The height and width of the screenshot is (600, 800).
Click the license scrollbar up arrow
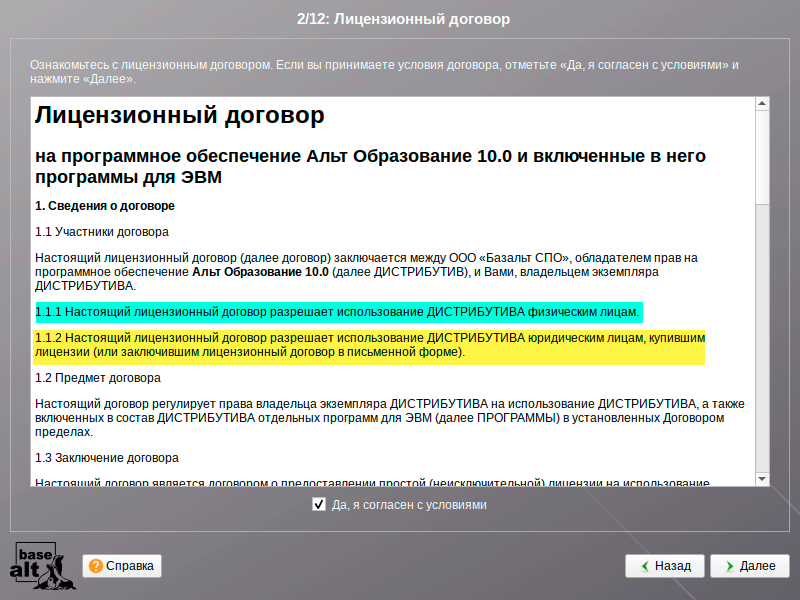[x=762, y=104]
